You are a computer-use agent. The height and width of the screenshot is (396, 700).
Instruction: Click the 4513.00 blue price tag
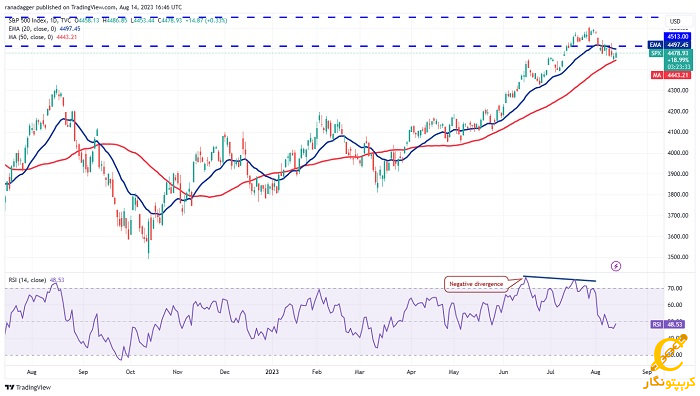pos(678,37)
